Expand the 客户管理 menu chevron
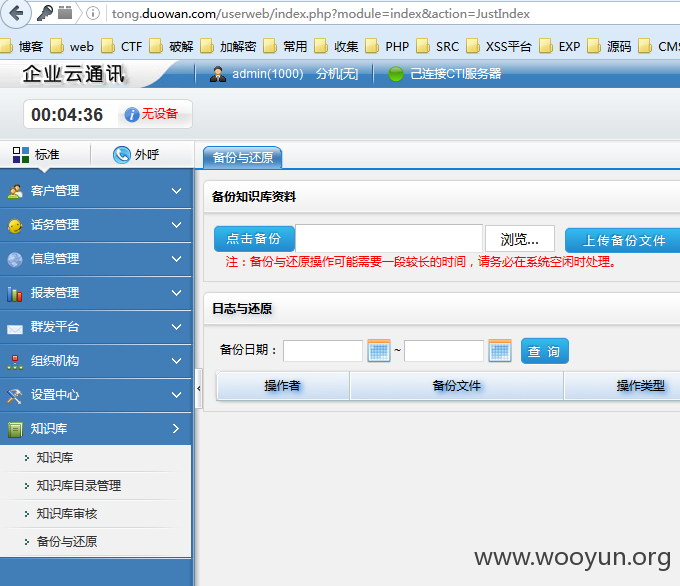 (176, 191)
